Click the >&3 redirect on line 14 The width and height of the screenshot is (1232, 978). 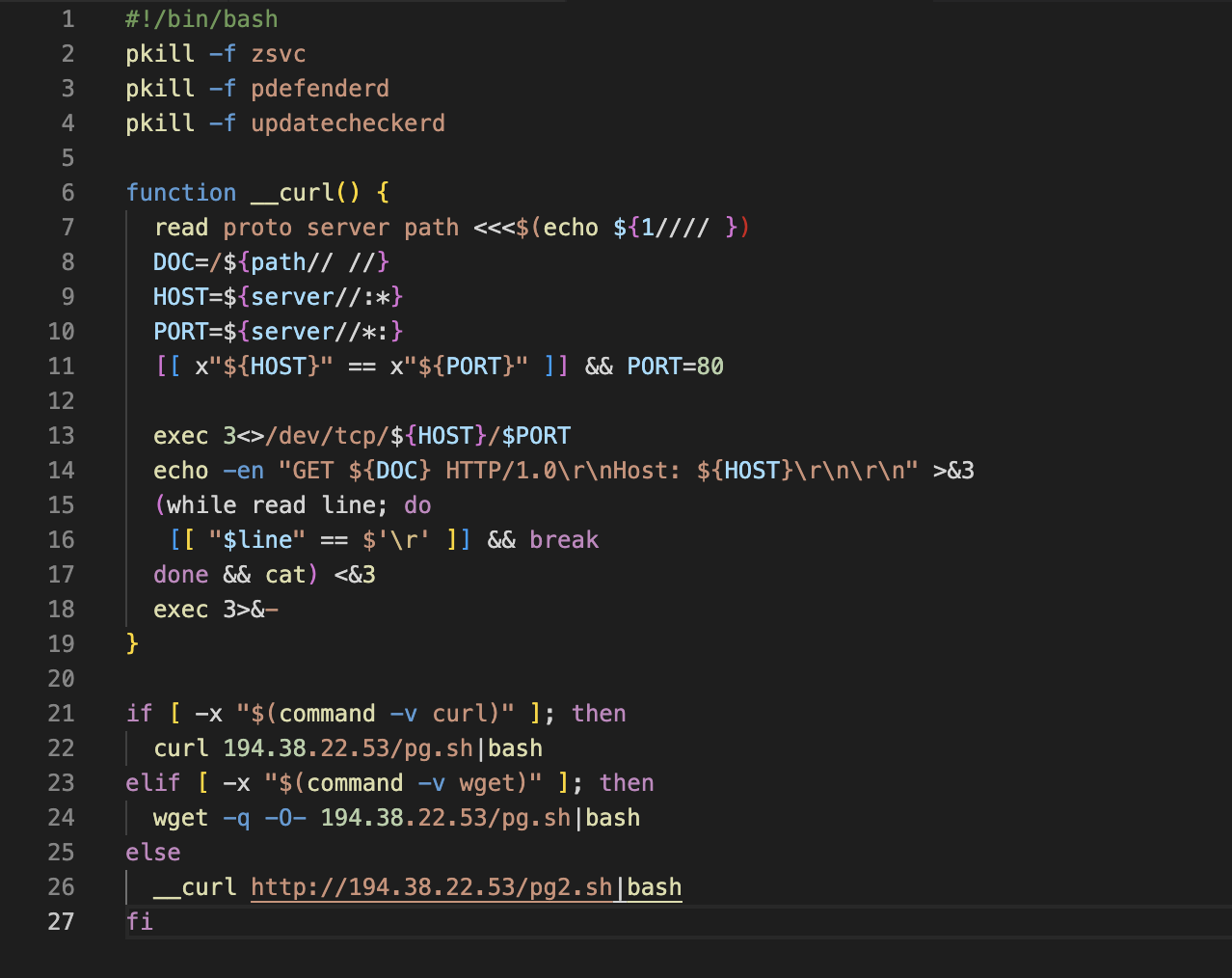(x=953, y=471)
